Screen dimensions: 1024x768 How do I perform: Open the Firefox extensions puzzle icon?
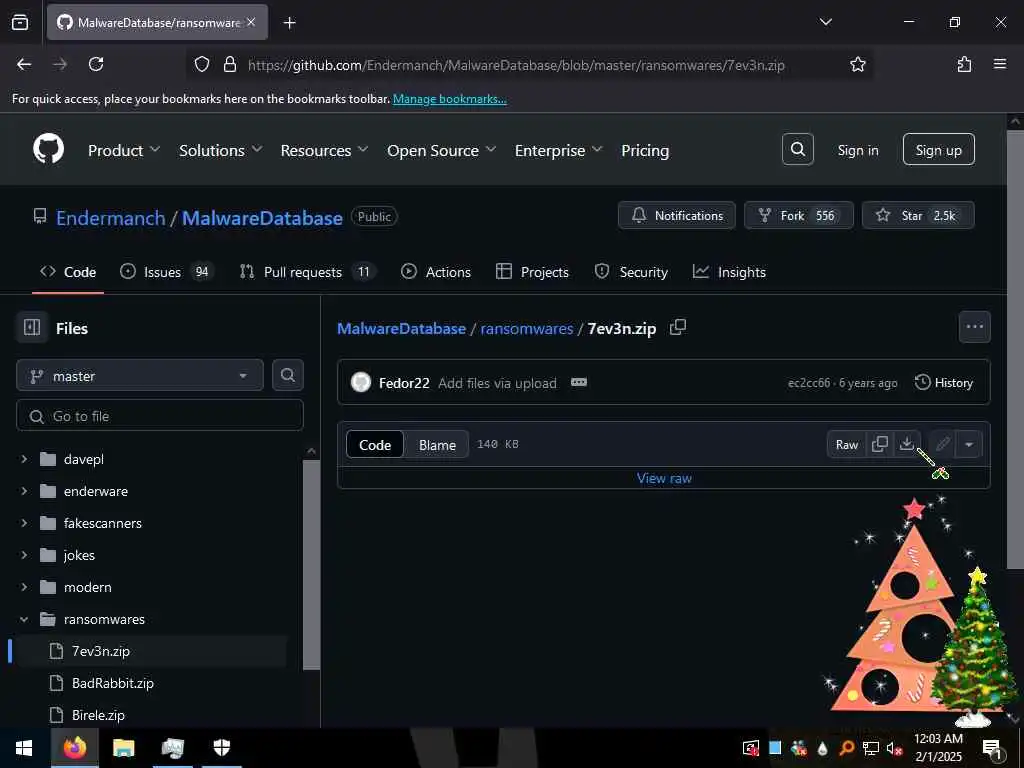click(x=964, y=64)
